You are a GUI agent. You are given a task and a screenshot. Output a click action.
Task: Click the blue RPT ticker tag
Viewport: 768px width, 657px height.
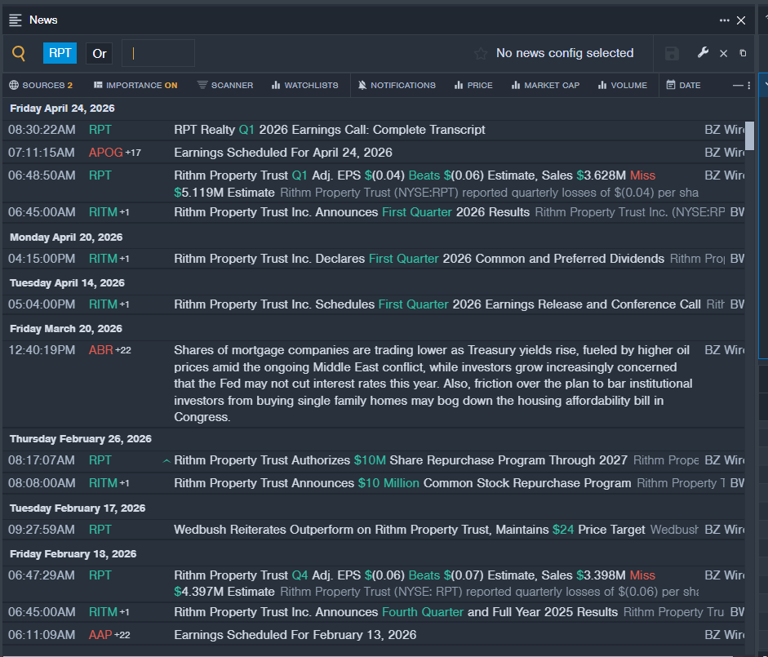(x=60, y=54)
